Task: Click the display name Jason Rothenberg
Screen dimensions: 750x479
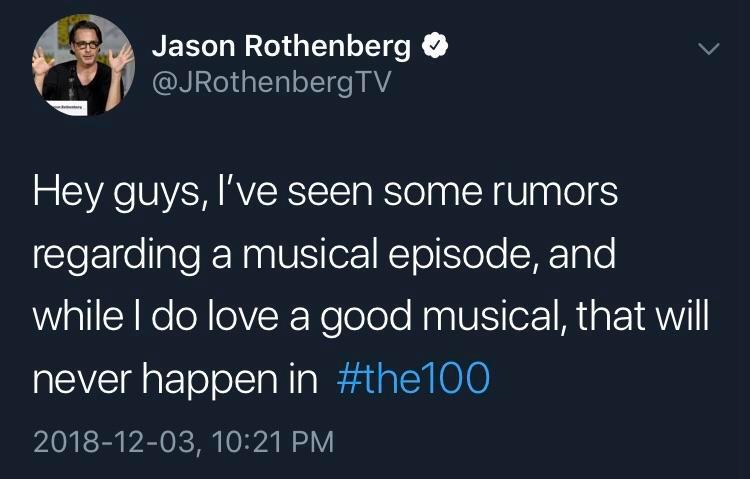Action: point(281,46)
